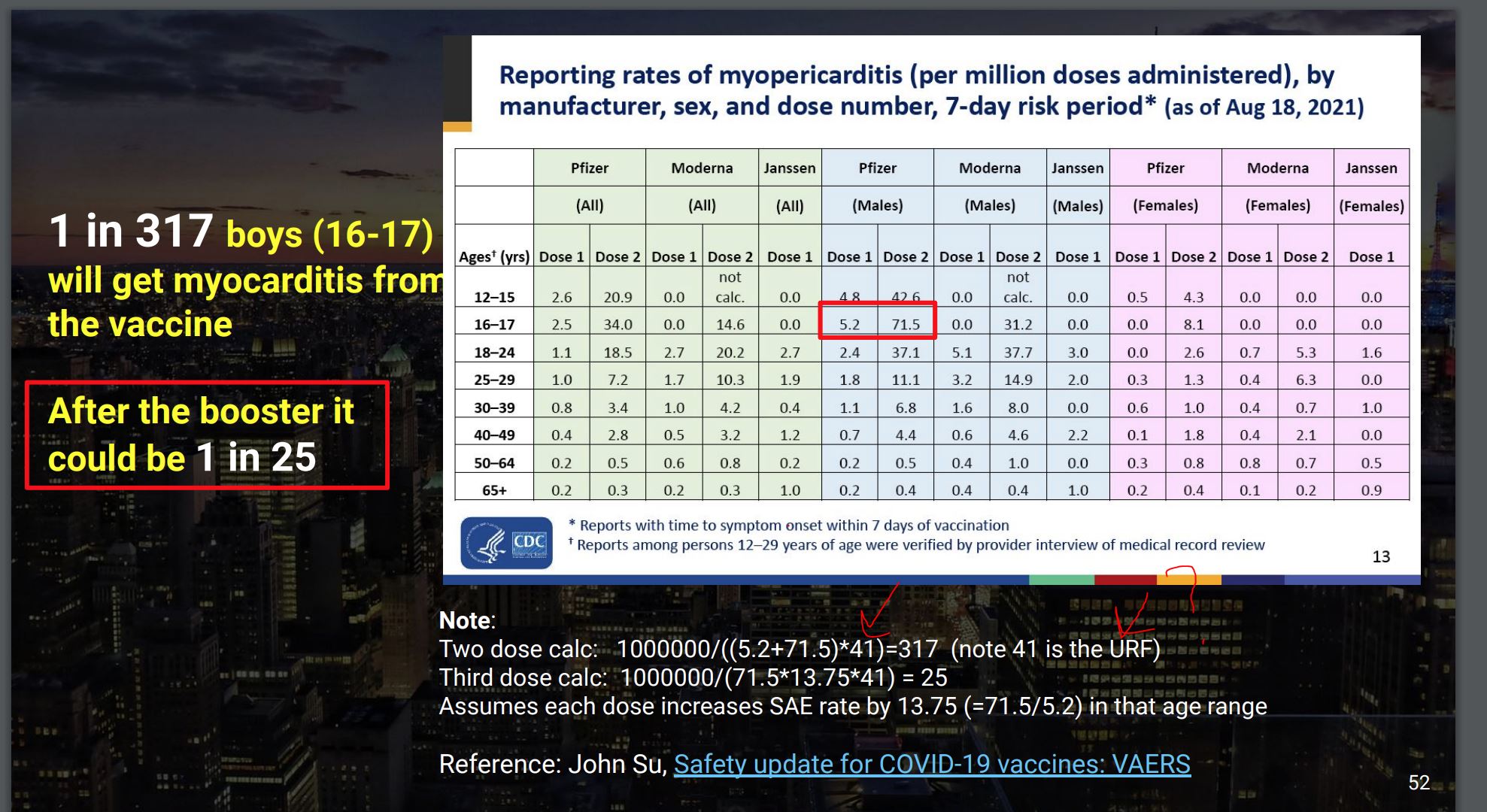Select the 20.2 cell in the 18–24 row
The height and width of the screenshot is (812, 1487).
[x=730, y=353]
